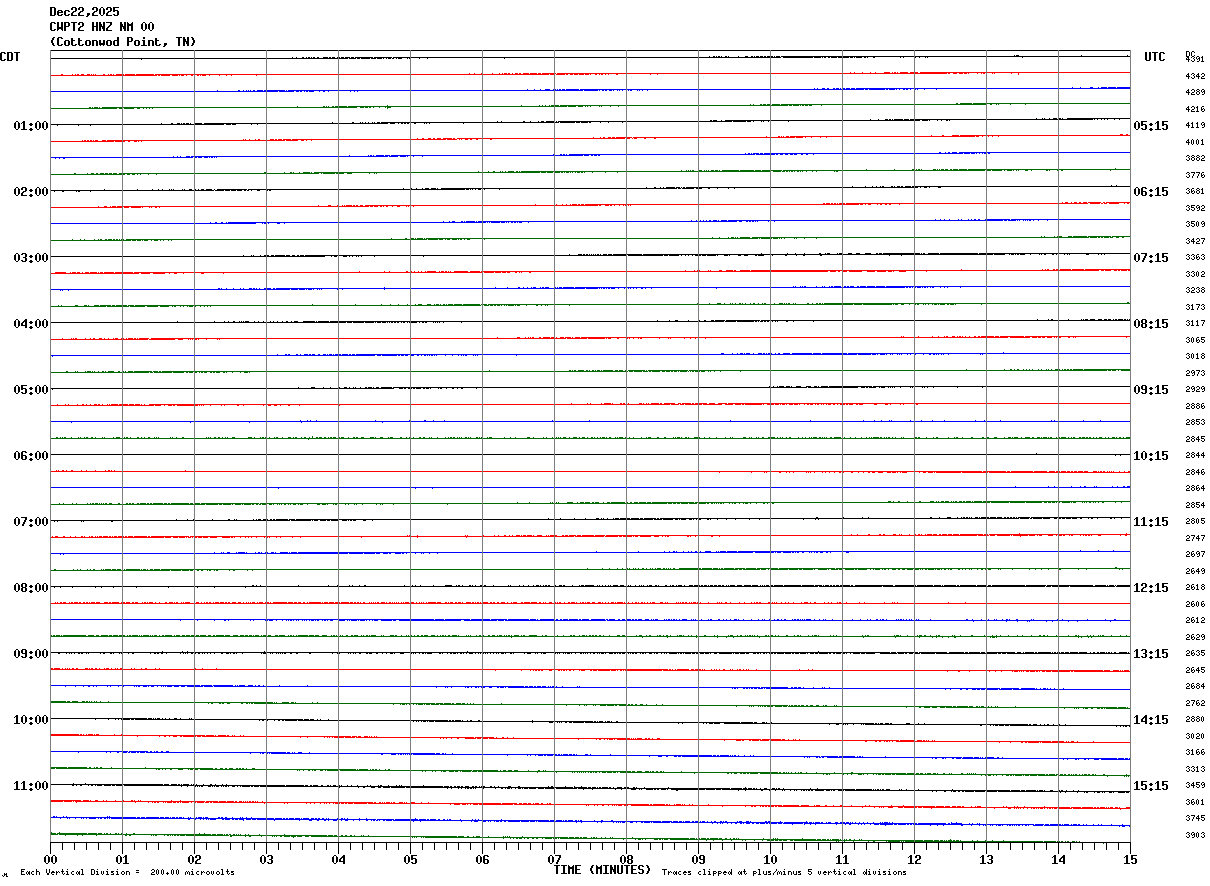Click the 09:00 CDT row label
The image size is (1210, 886).
(31, 654)
